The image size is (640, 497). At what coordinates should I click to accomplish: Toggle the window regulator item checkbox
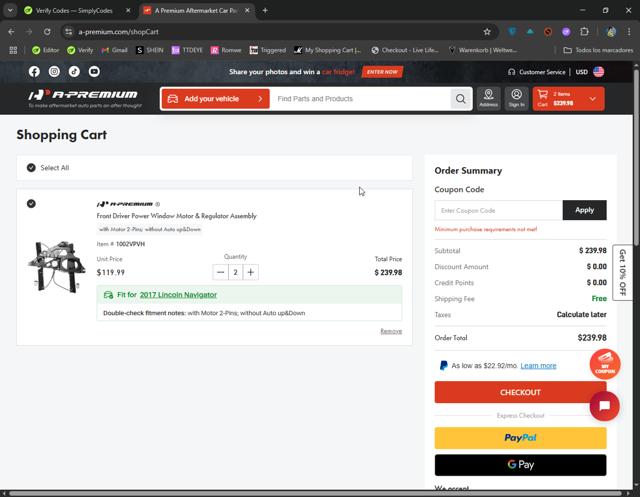(31, 204)
